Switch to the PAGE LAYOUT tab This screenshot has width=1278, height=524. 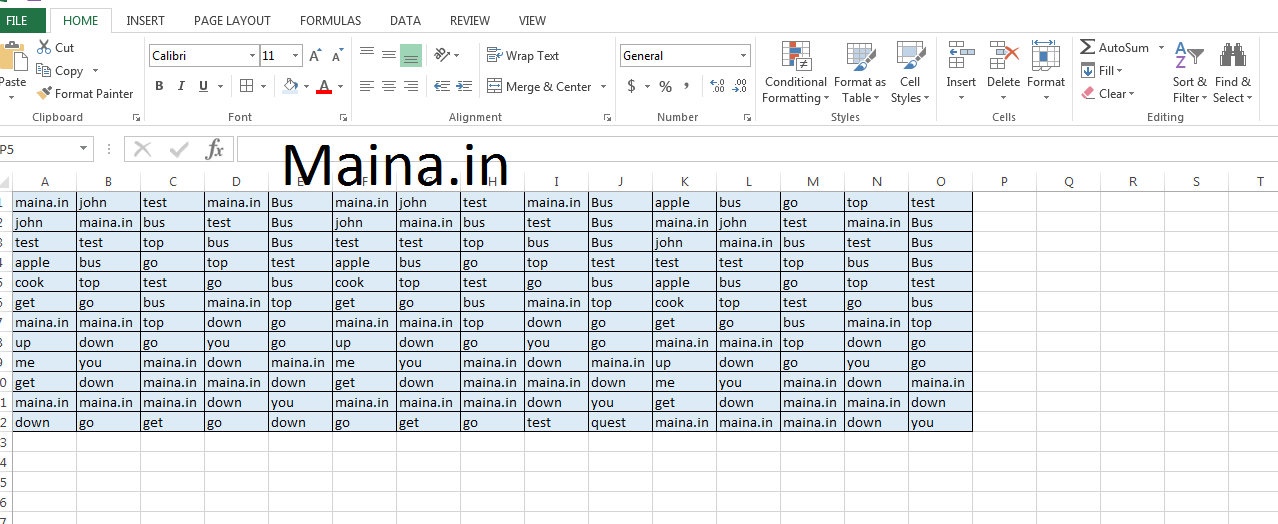tap(232, 20)
